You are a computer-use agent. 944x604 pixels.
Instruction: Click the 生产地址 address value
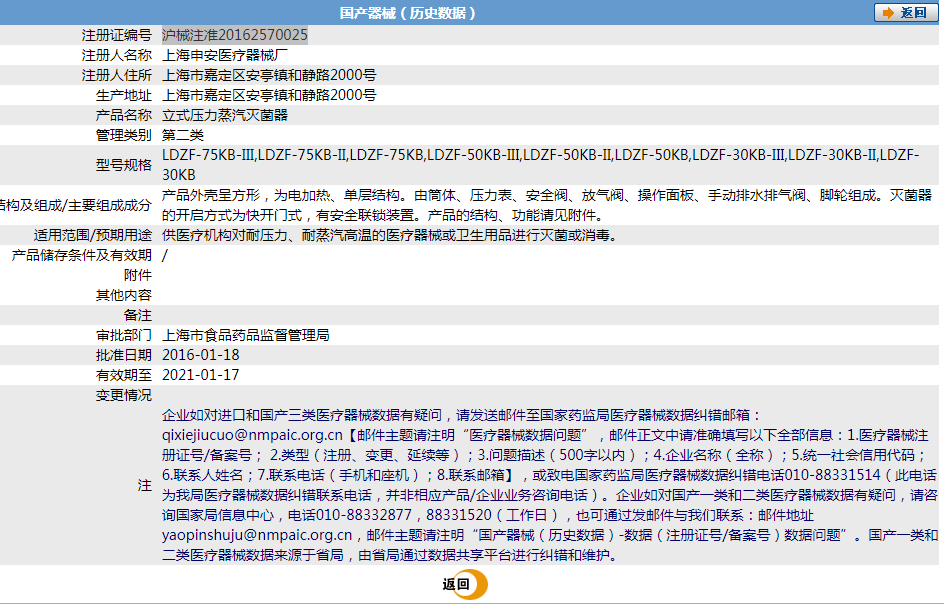[x=269, y=95]
